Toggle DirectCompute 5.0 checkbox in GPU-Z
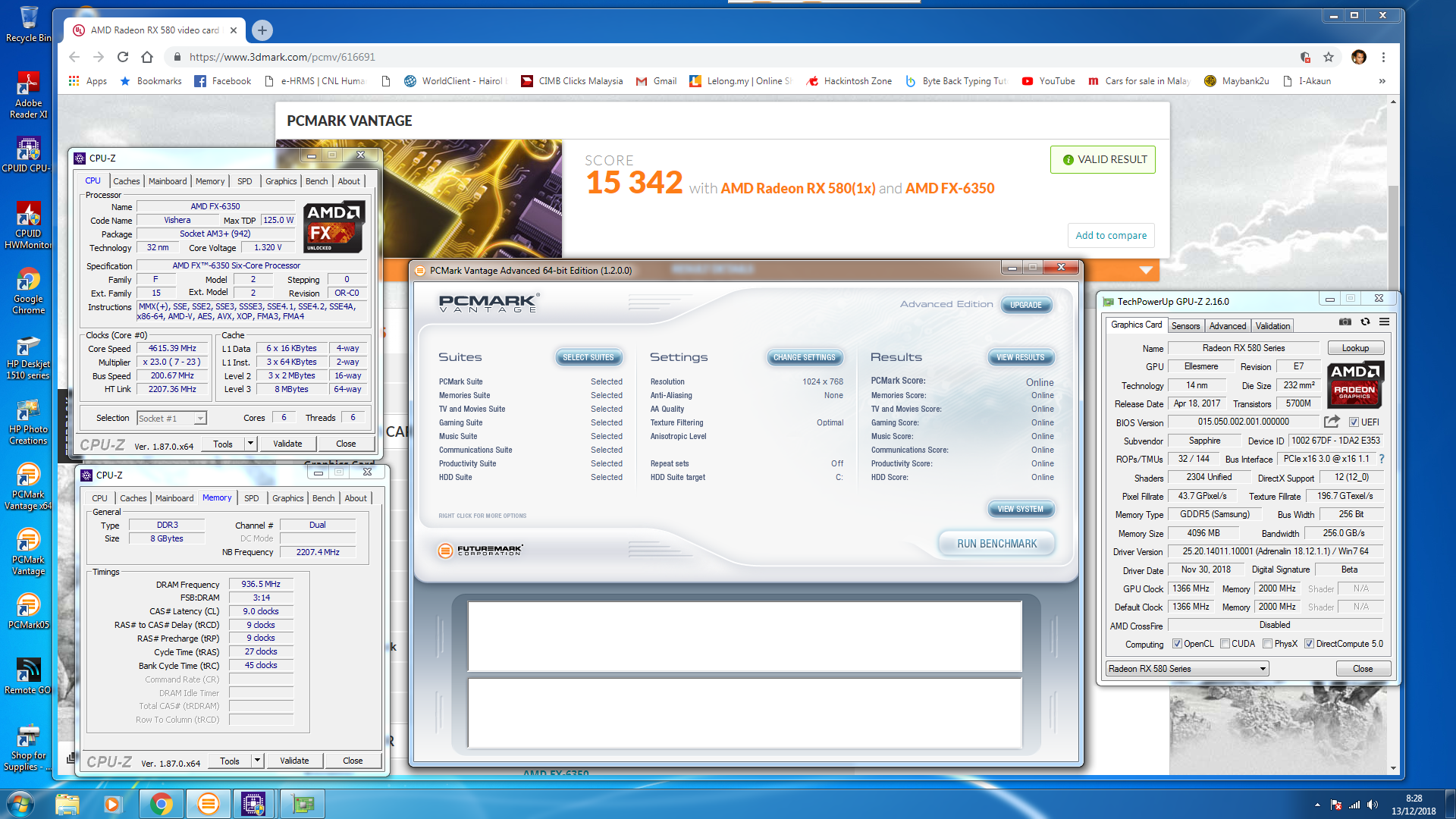The width and height of the screenshot is (1456, 819). (1309, 644)
